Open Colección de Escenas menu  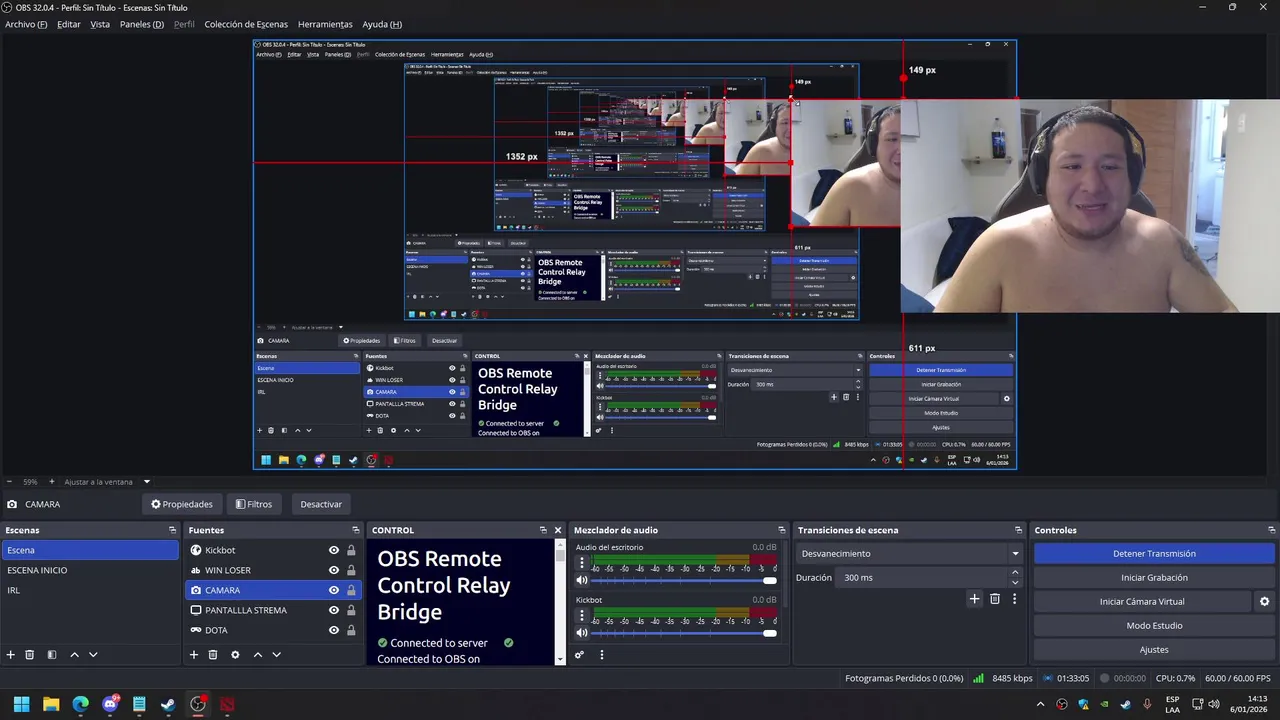pos(246,24)
